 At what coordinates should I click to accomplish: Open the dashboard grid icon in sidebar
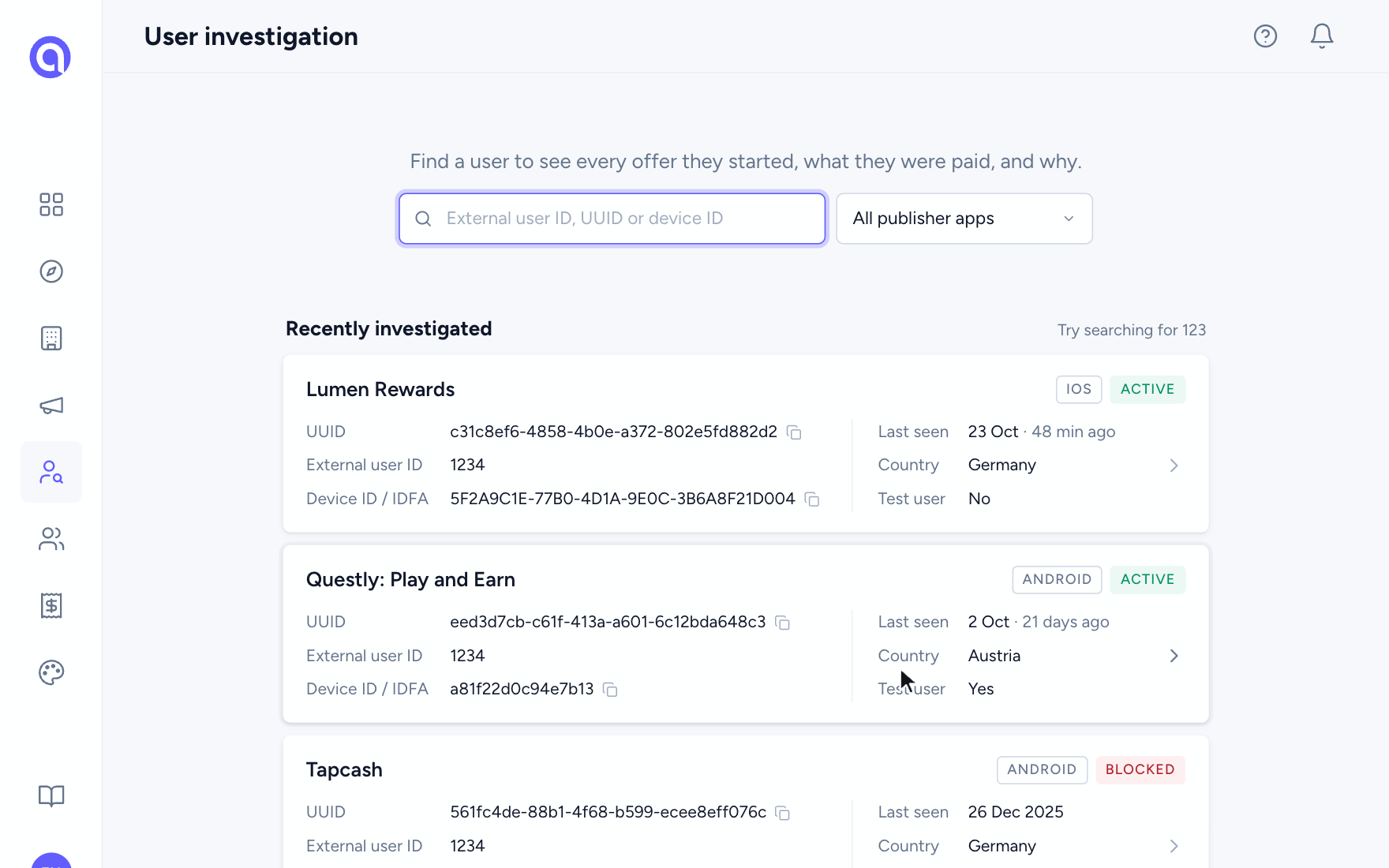click(x=51, y=204)
